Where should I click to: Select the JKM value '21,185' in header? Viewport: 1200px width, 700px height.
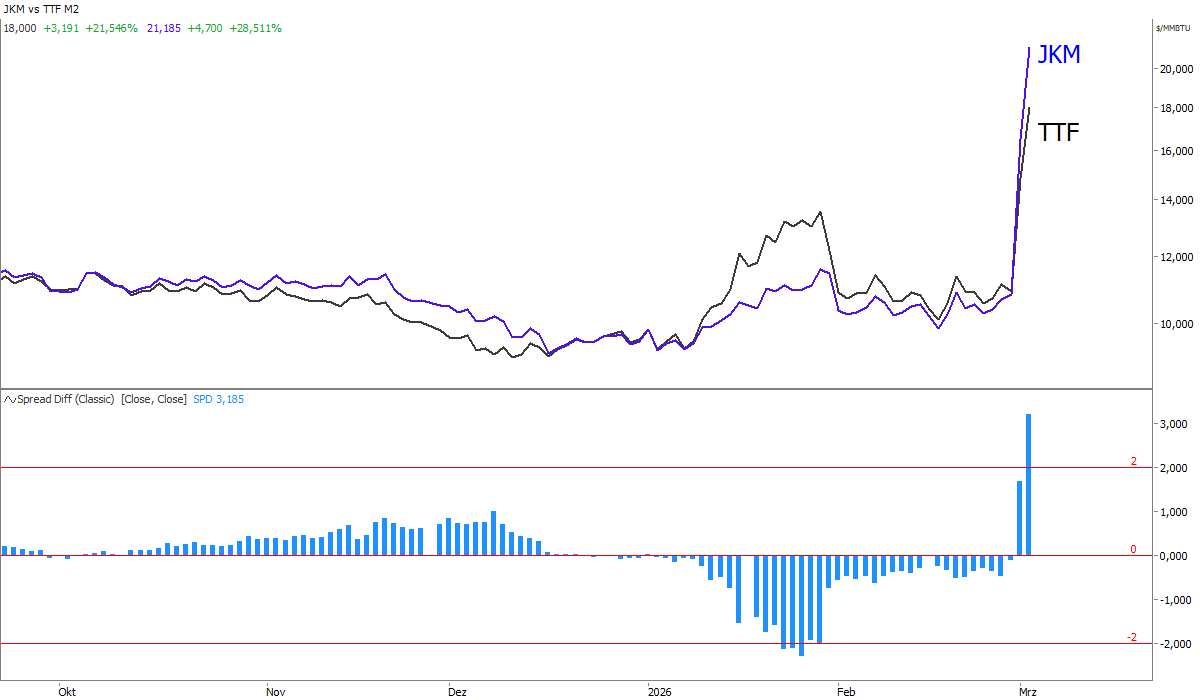(x=163, y=28)
